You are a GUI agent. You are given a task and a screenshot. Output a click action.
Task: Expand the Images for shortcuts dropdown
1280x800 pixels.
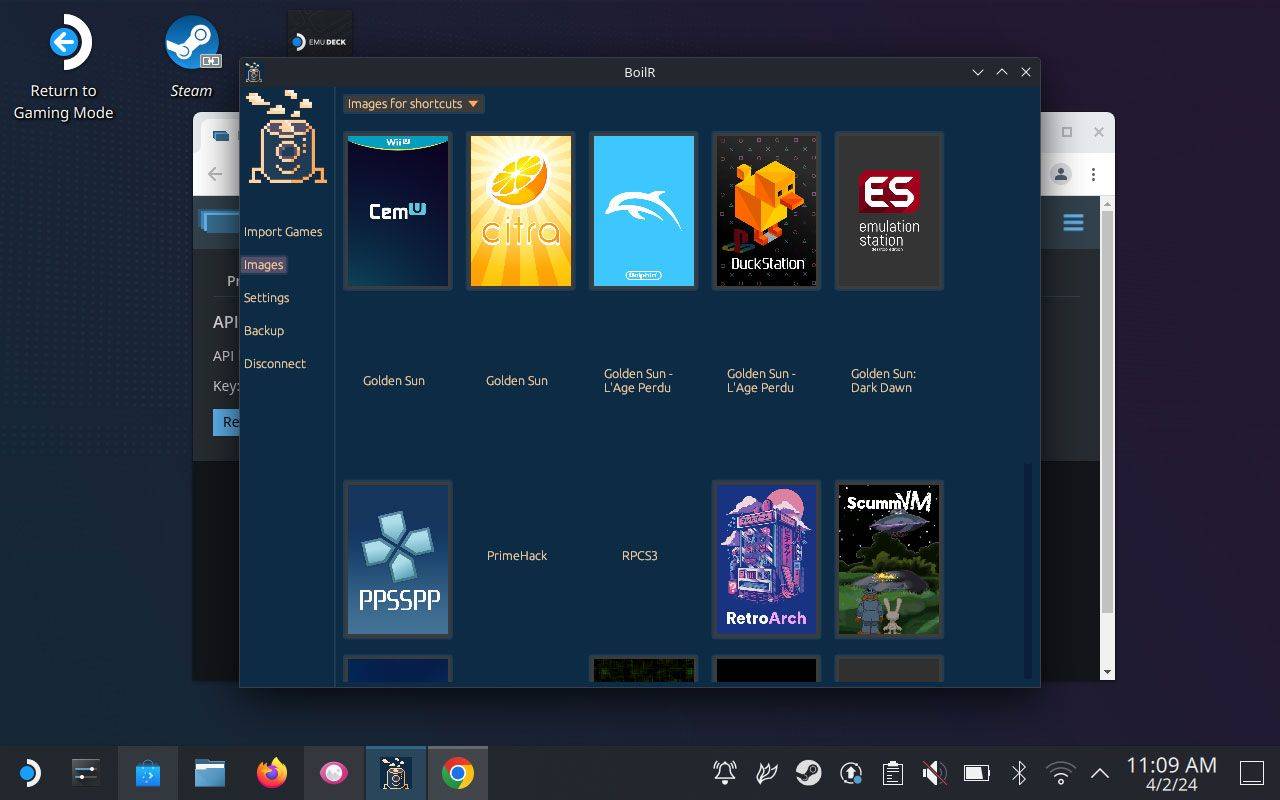click(x=413, y=104)
